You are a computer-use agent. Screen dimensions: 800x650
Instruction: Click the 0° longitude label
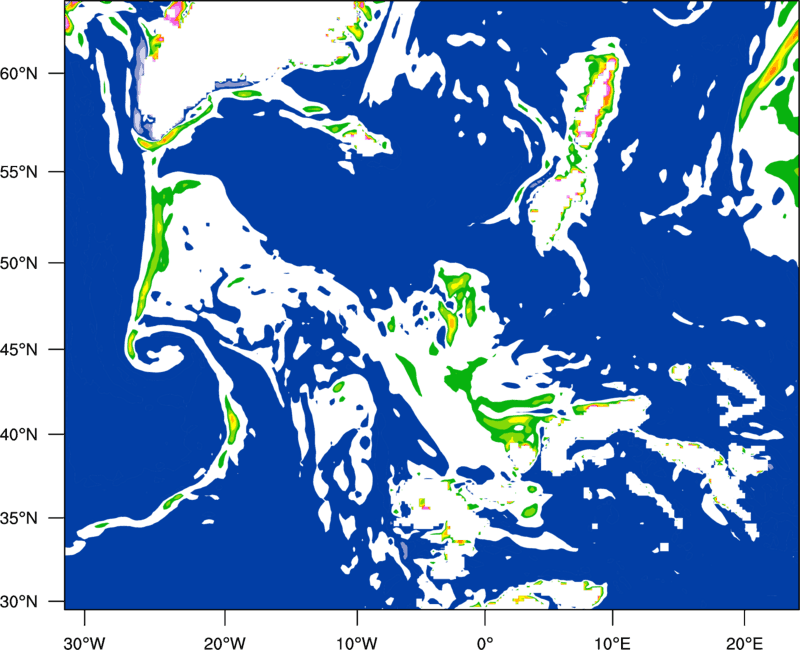point(485,643)
